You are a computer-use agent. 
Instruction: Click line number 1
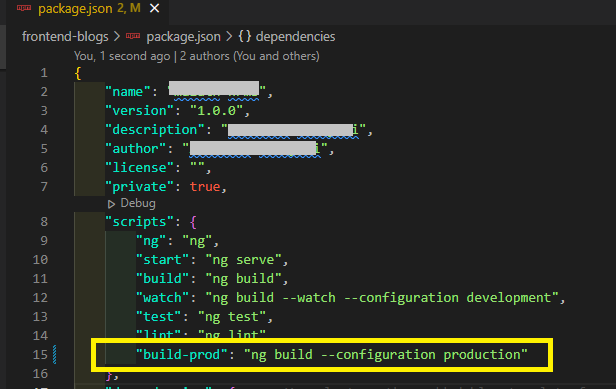tap(44, 73)
